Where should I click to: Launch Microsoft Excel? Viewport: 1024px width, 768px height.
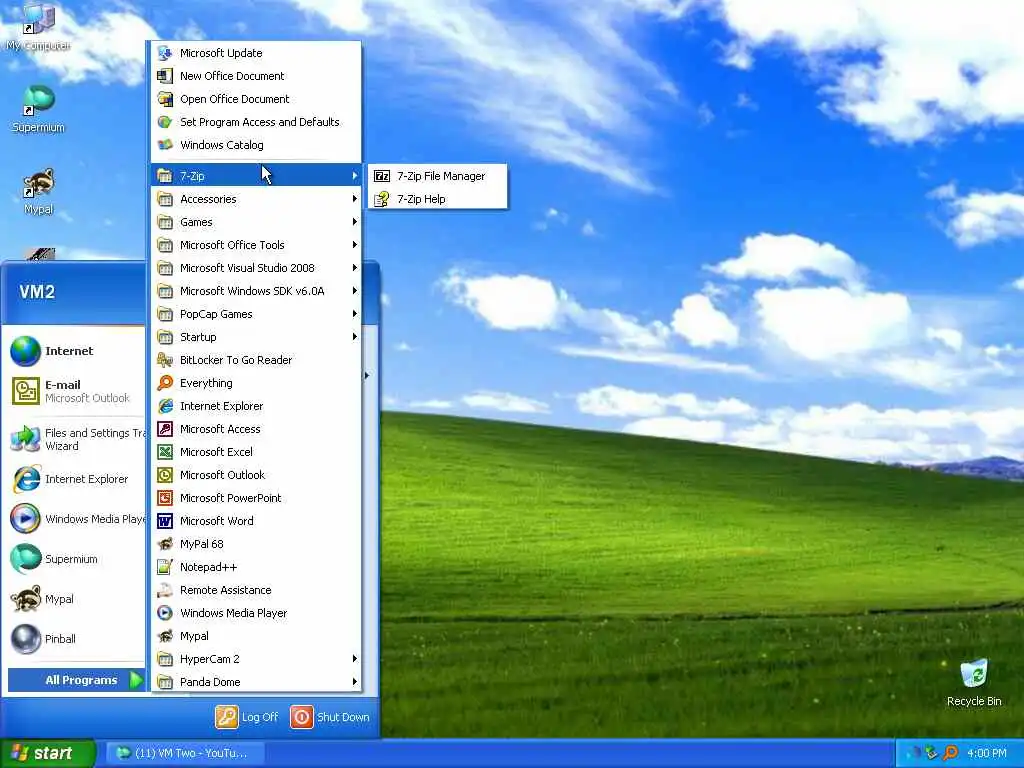(256, 451)
